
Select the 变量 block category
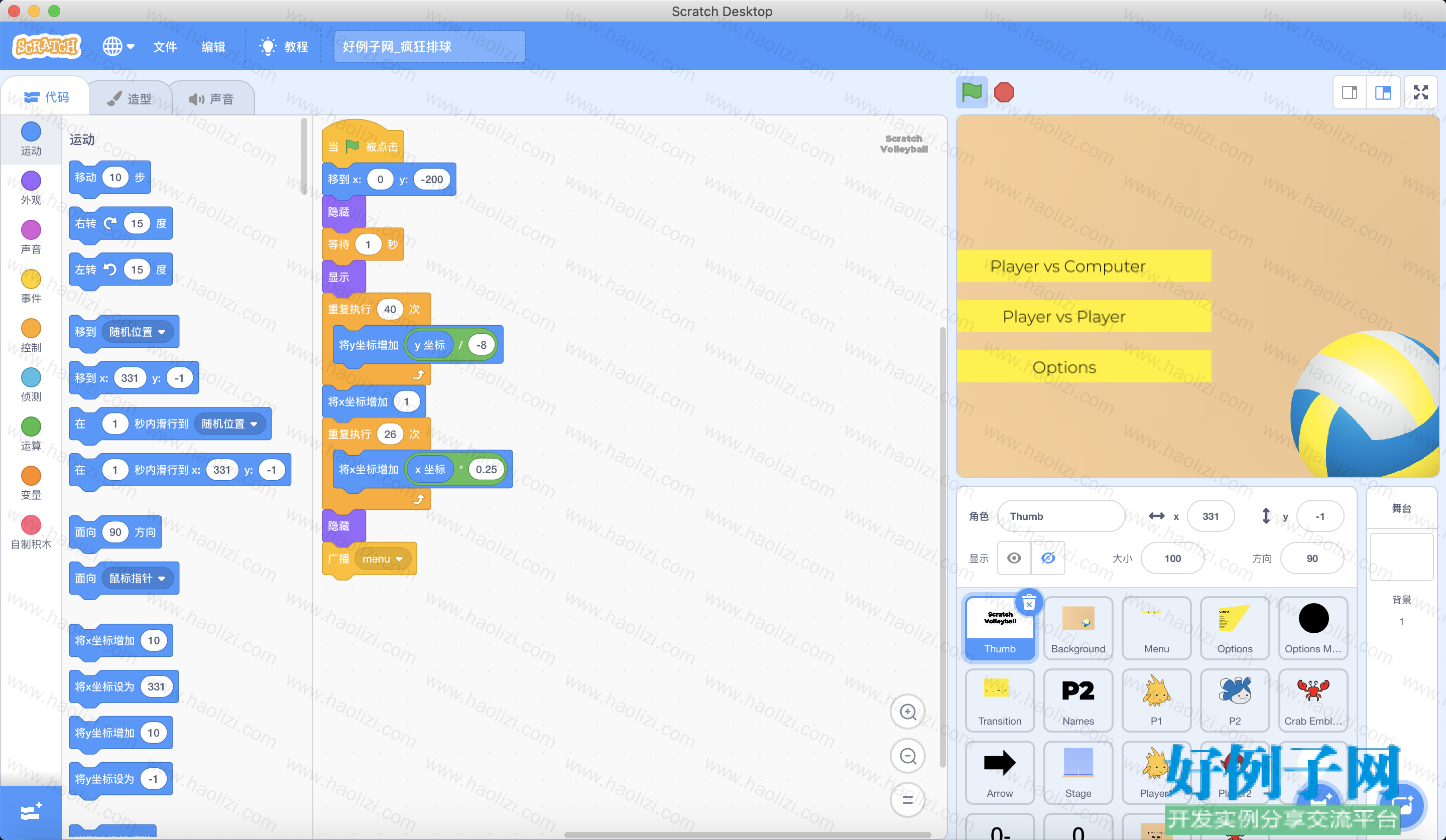[31, 484]
